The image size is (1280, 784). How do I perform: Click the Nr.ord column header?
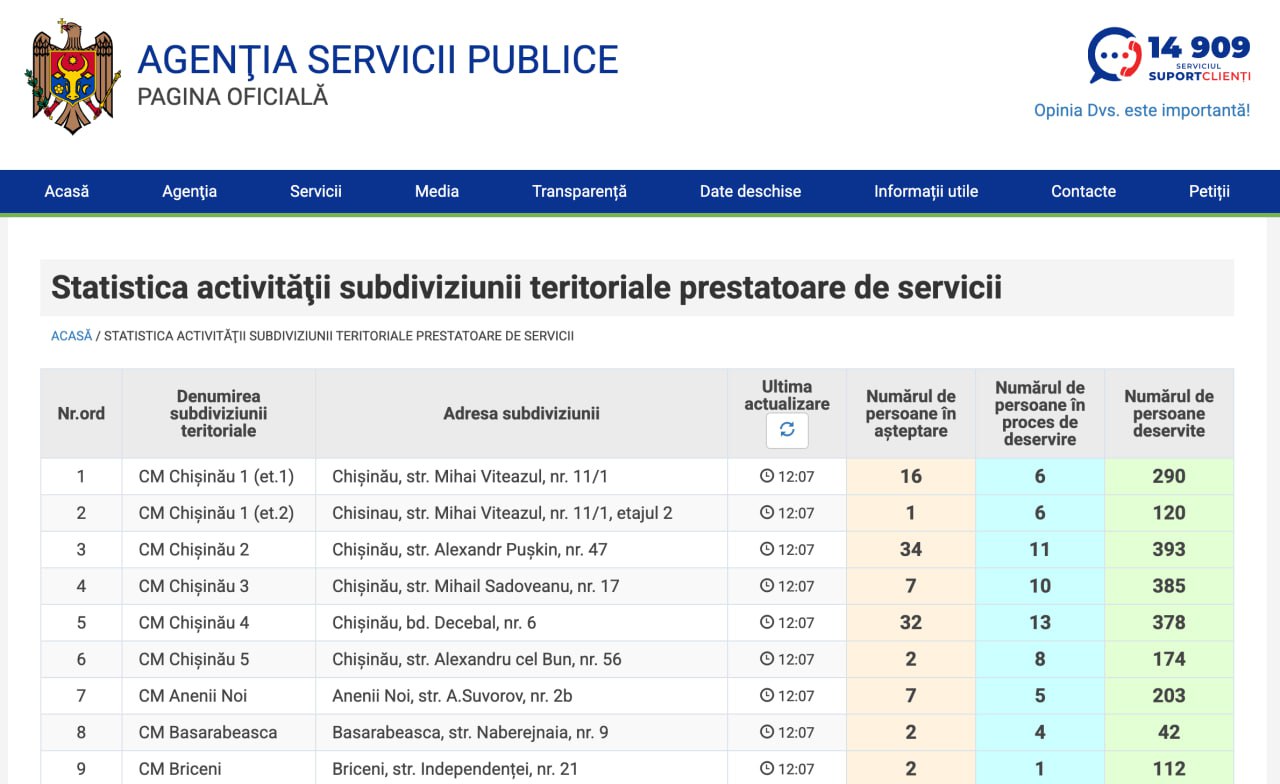[81, 413]
